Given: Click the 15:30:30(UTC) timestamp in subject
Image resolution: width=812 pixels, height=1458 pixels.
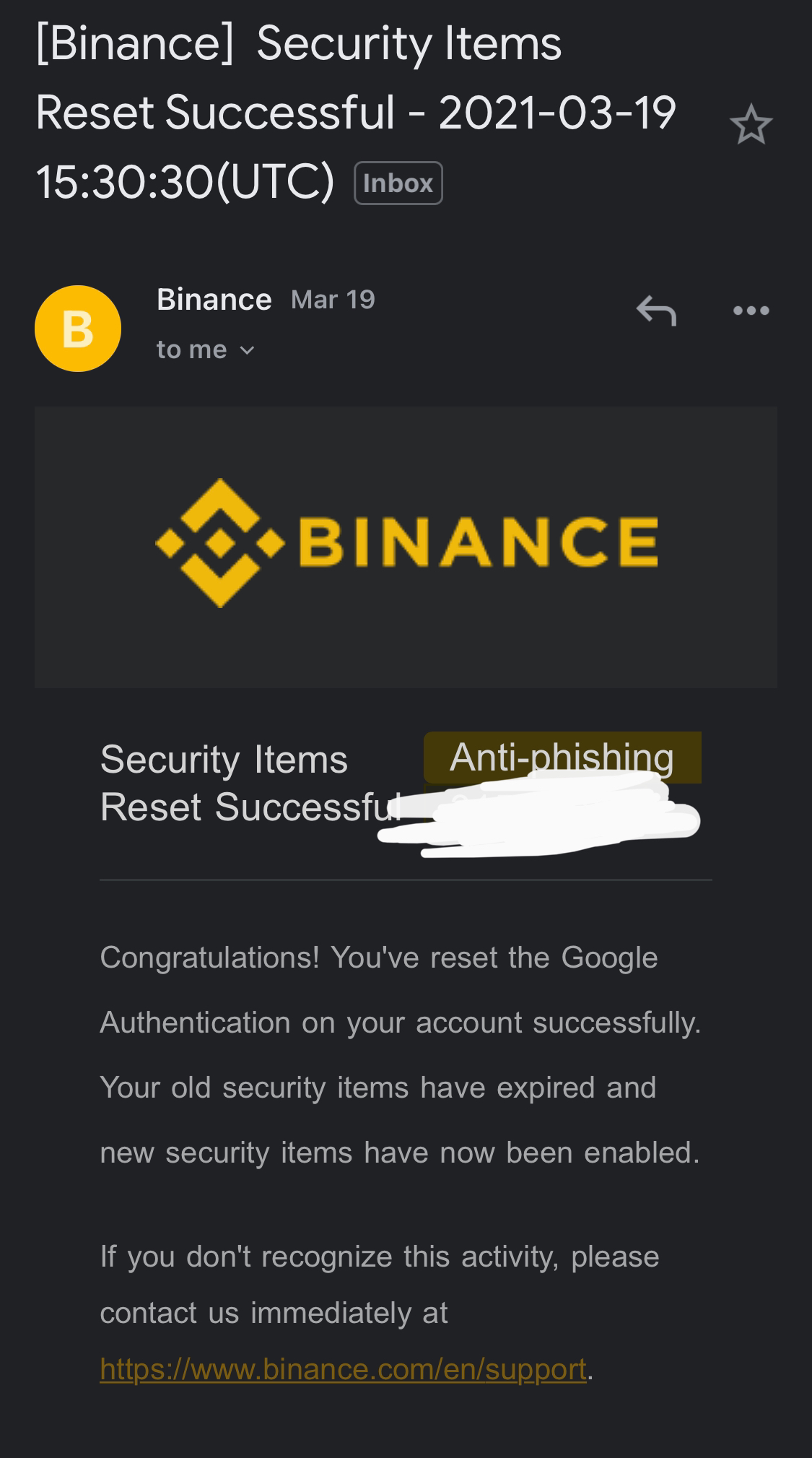Looking at the screenshot, I should tap(185, 181).
